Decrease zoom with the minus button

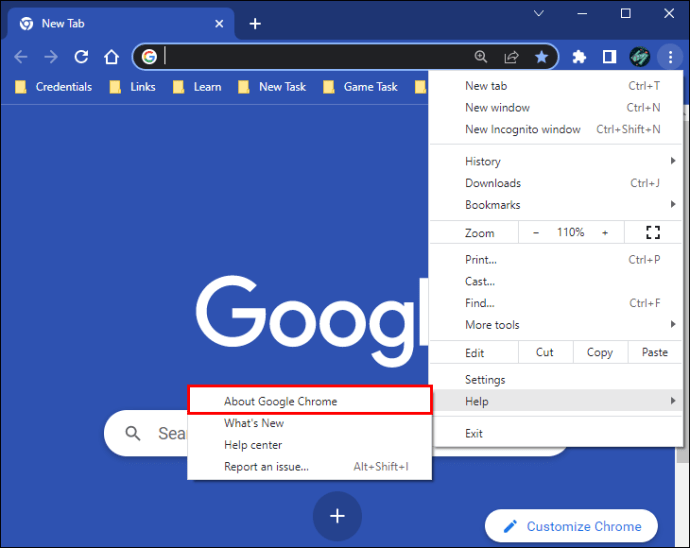pos(536,232)
